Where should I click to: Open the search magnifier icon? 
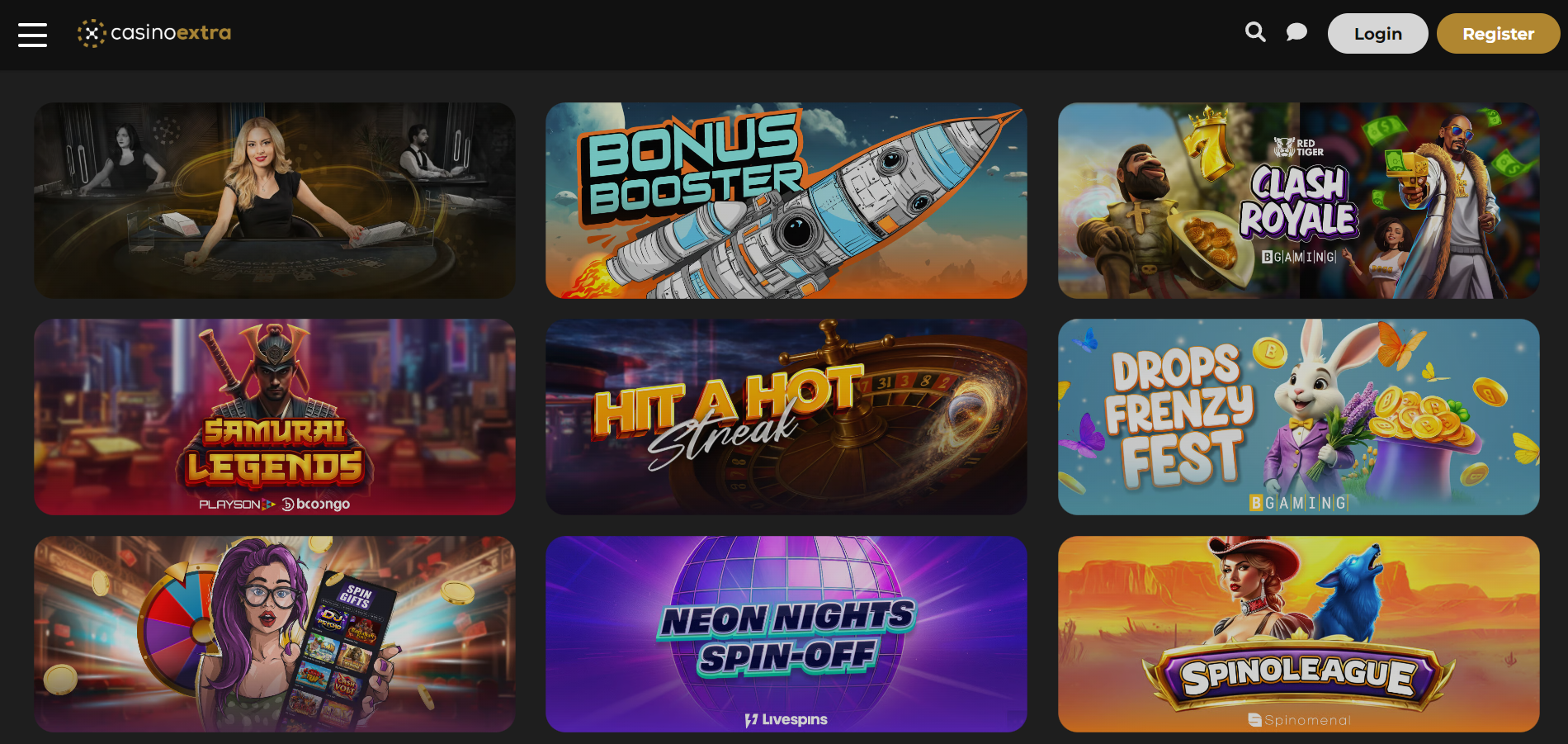coord(1255,32)
